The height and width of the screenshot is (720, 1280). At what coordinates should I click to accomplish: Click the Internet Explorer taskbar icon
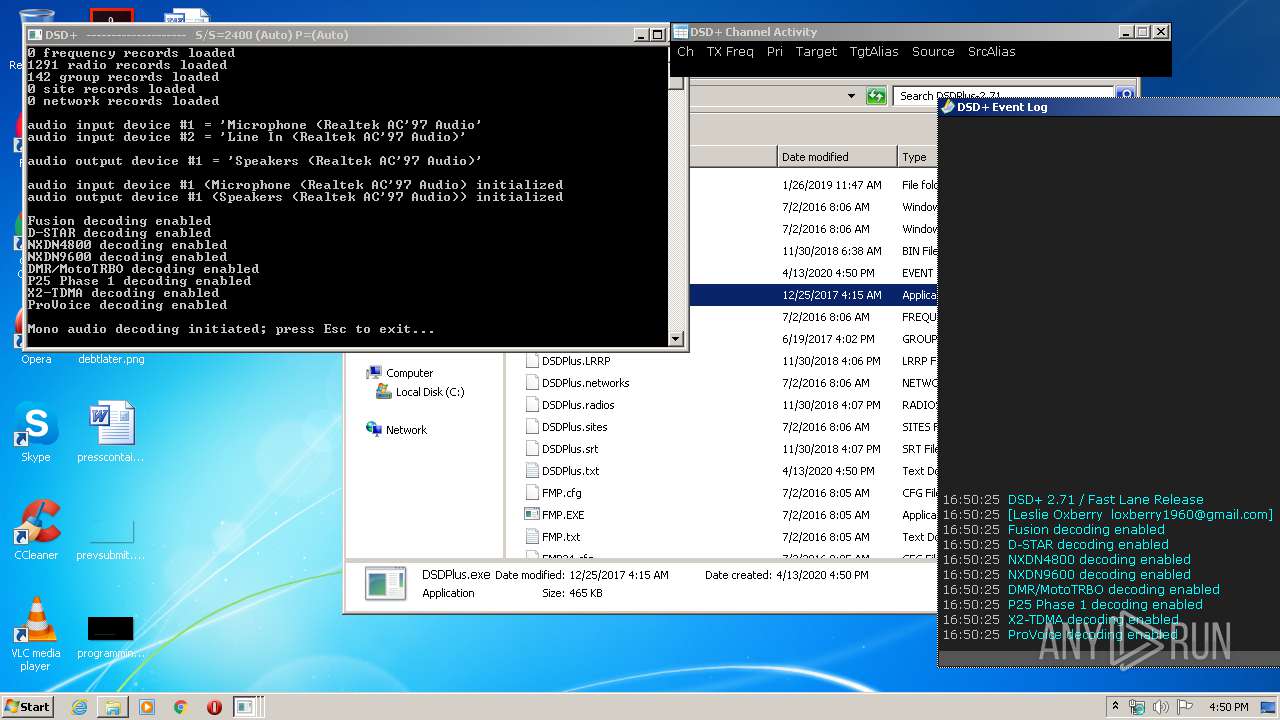pos(79,707)
